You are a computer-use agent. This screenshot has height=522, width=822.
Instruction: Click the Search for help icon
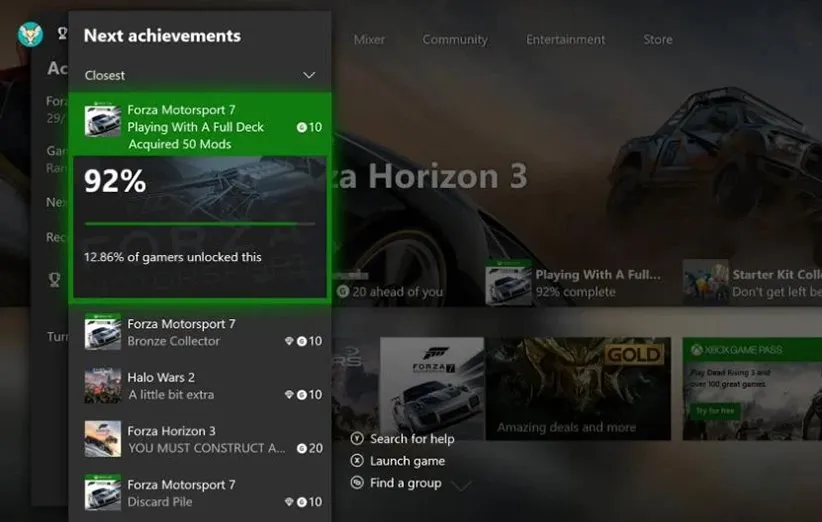coord(357,439)
